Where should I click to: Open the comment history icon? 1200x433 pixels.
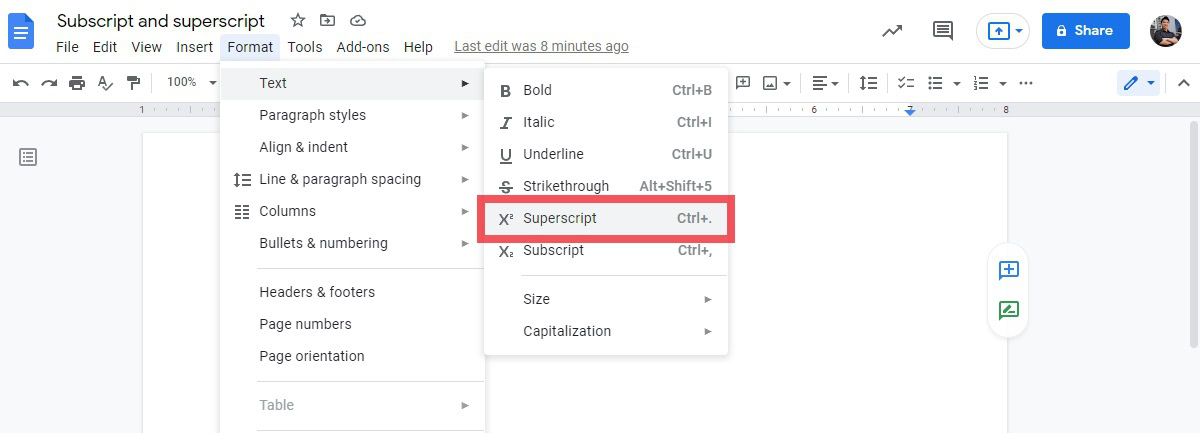coord(942,30)
